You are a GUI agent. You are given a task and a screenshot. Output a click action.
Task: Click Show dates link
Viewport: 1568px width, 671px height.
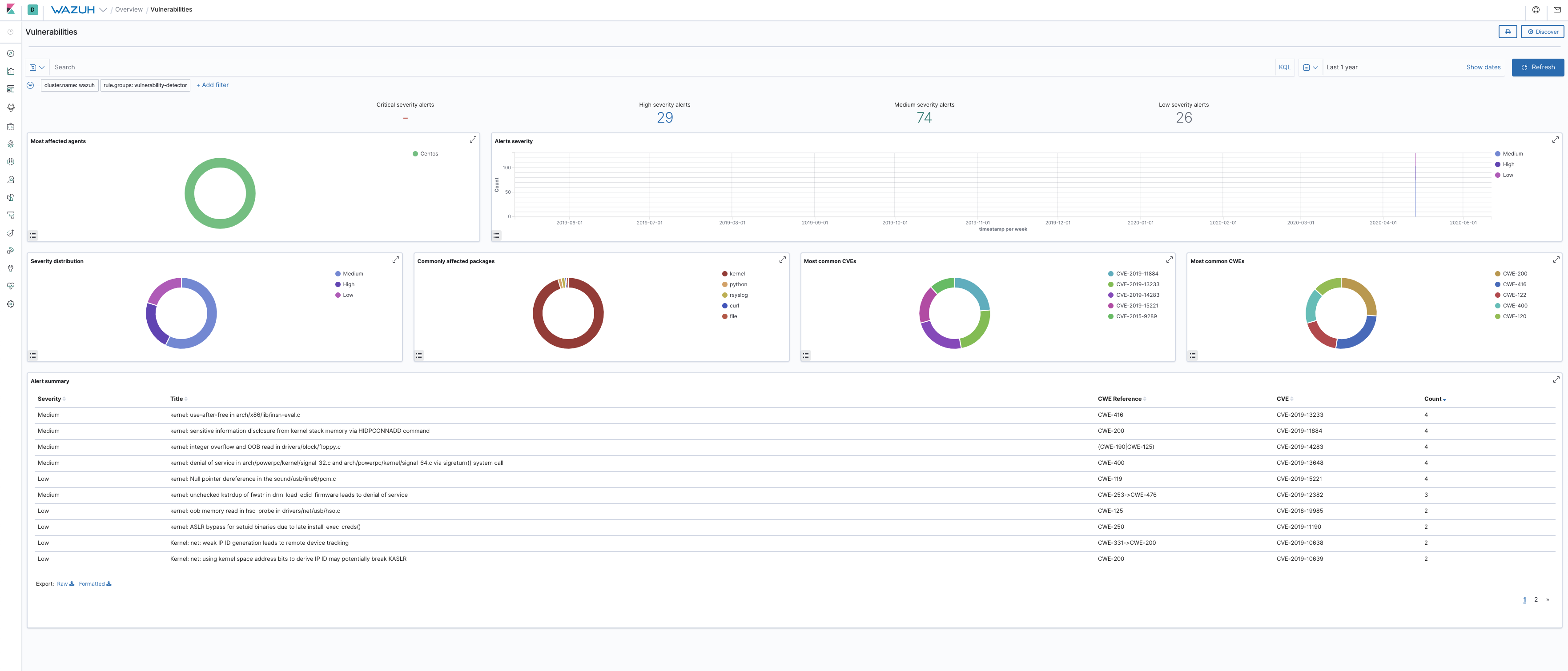(1484, 68)
